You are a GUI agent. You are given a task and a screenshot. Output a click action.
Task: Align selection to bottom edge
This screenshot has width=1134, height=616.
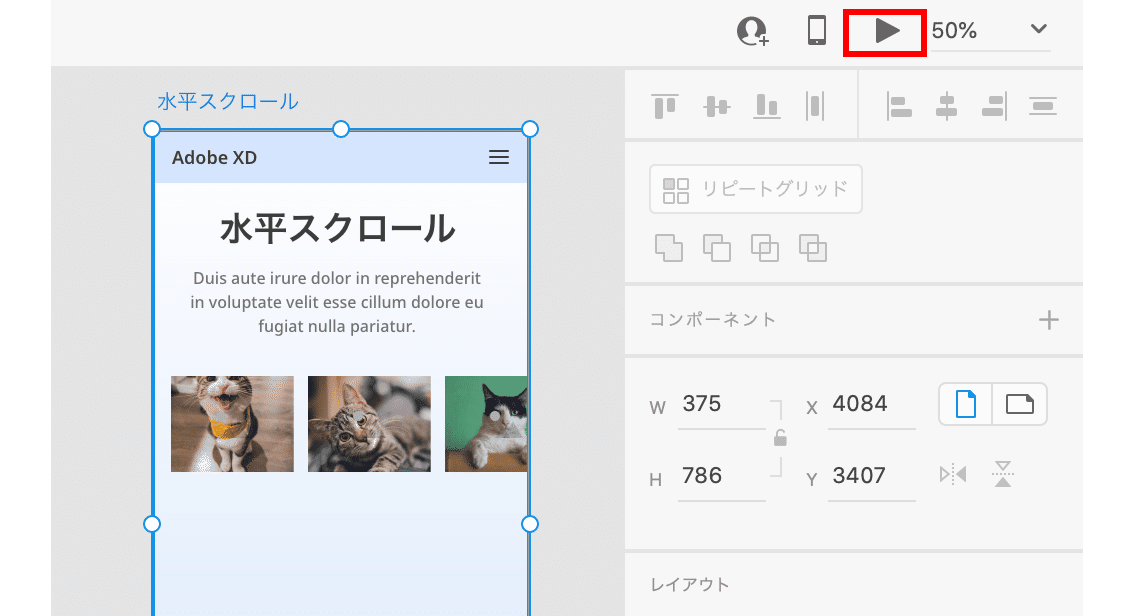[x=767, y=106]
